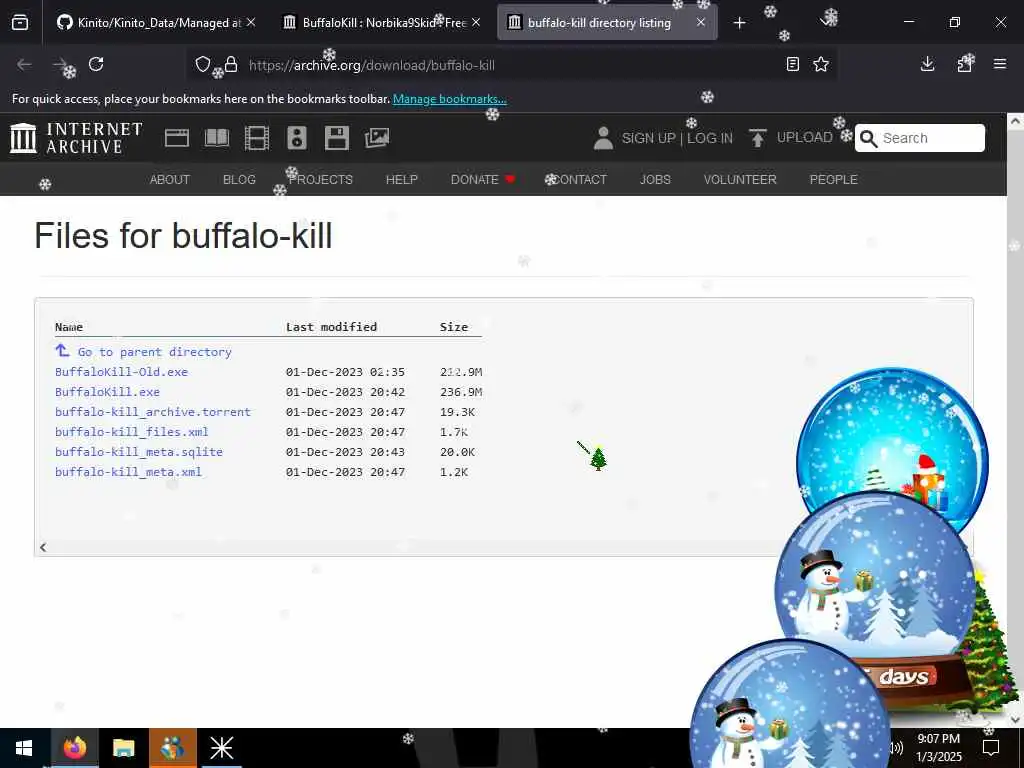Switch to the Kinito GitHub tab
This screenshot has height=768, width=1024.
tap(149, 23)
